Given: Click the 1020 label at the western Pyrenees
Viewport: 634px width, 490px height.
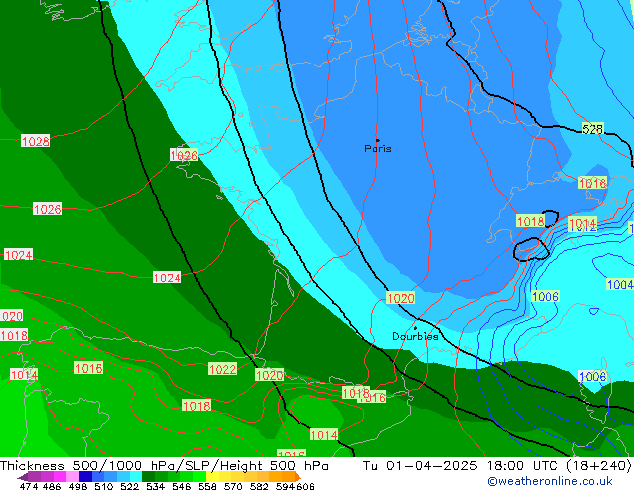Looking at the screenshot, I should 270,375.
